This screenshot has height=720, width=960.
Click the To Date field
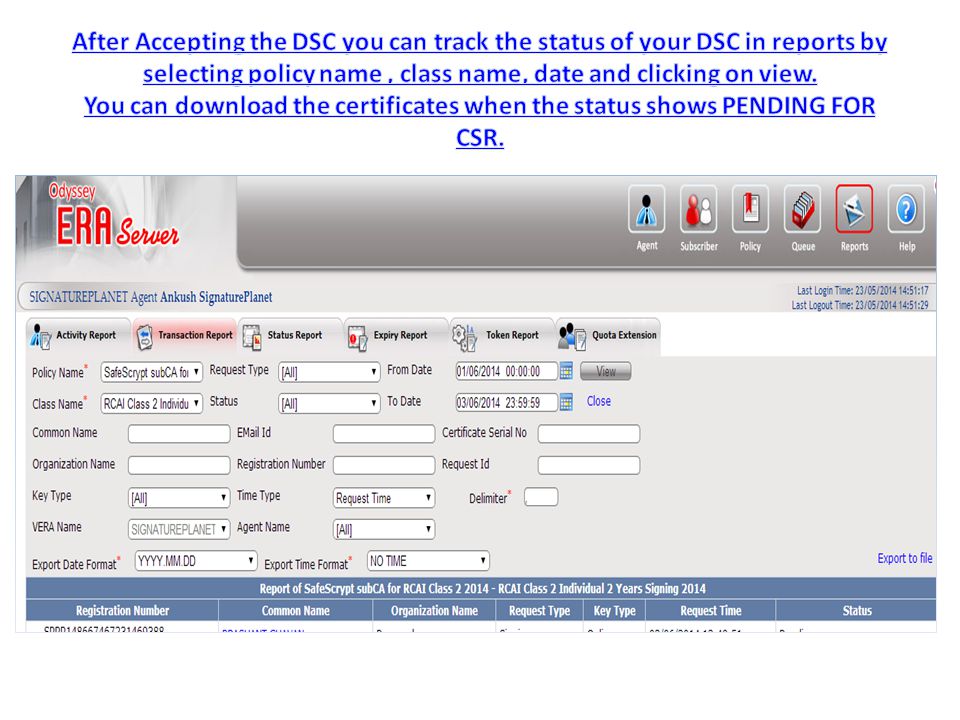506,402
